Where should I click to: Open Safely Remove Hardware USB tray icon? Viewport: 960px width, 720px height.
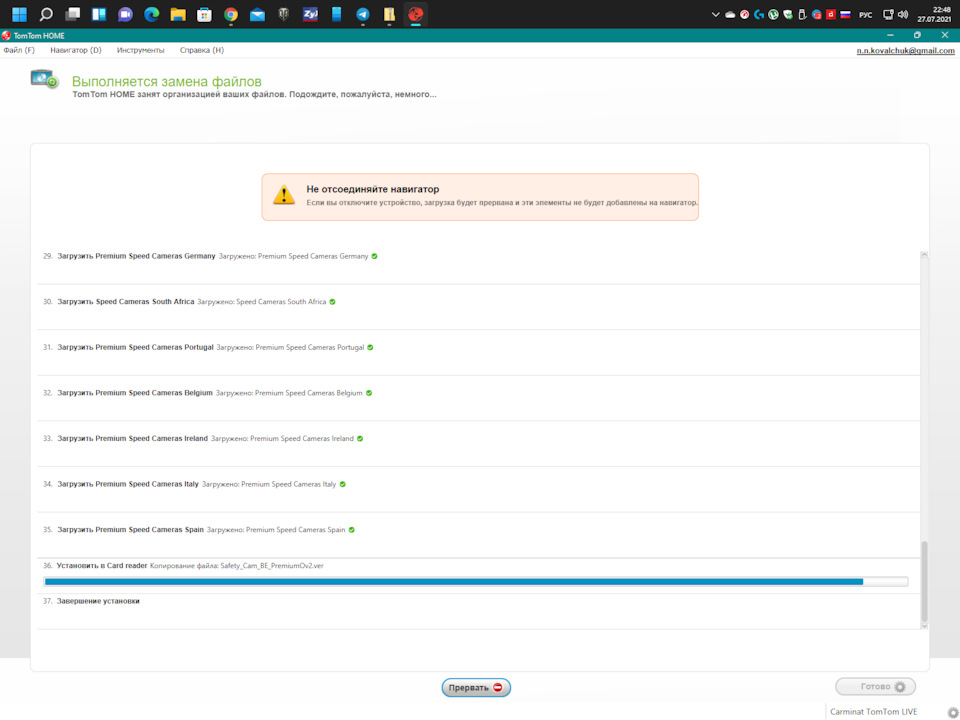point(802,15)
